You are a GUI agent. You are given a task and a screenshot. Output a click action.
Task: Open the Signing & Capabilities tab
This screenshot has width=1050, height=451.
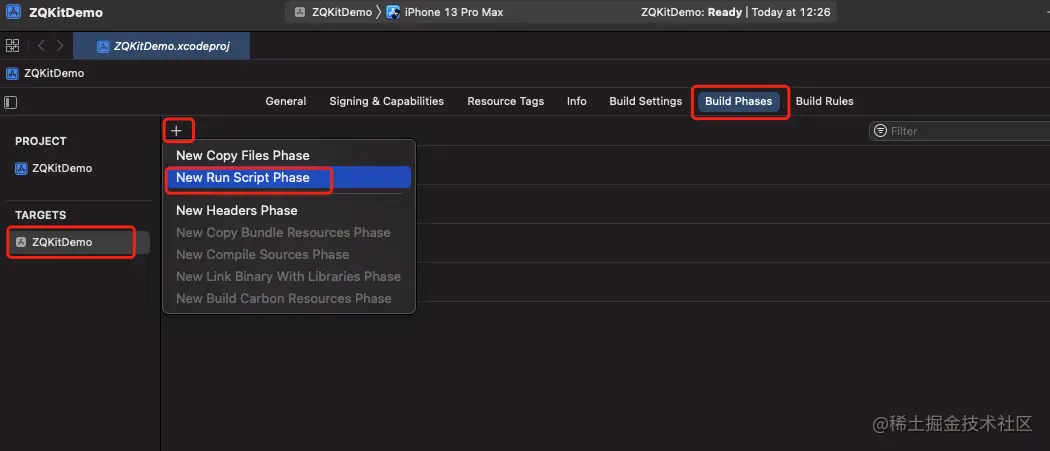point(386,101)
